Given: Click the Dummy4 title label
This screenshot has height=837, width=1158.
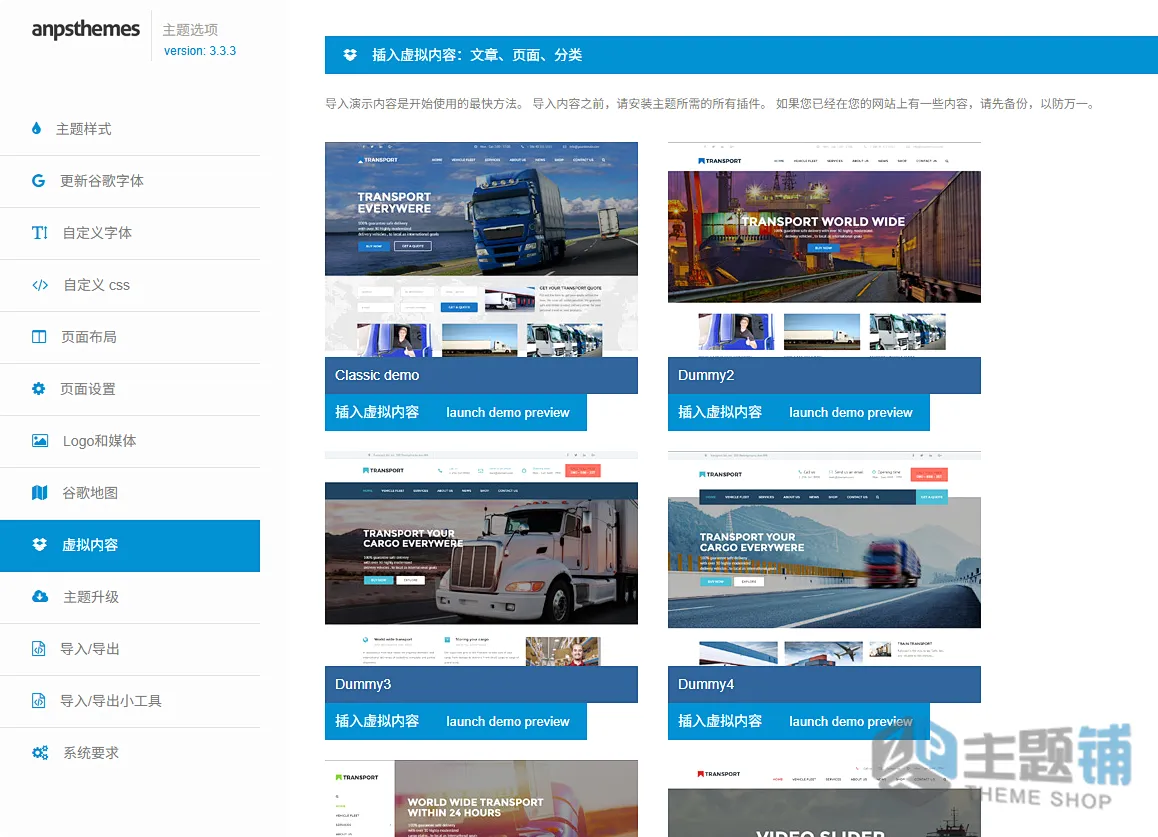Looking at the screenshot, I should click(x=706, y=684).
